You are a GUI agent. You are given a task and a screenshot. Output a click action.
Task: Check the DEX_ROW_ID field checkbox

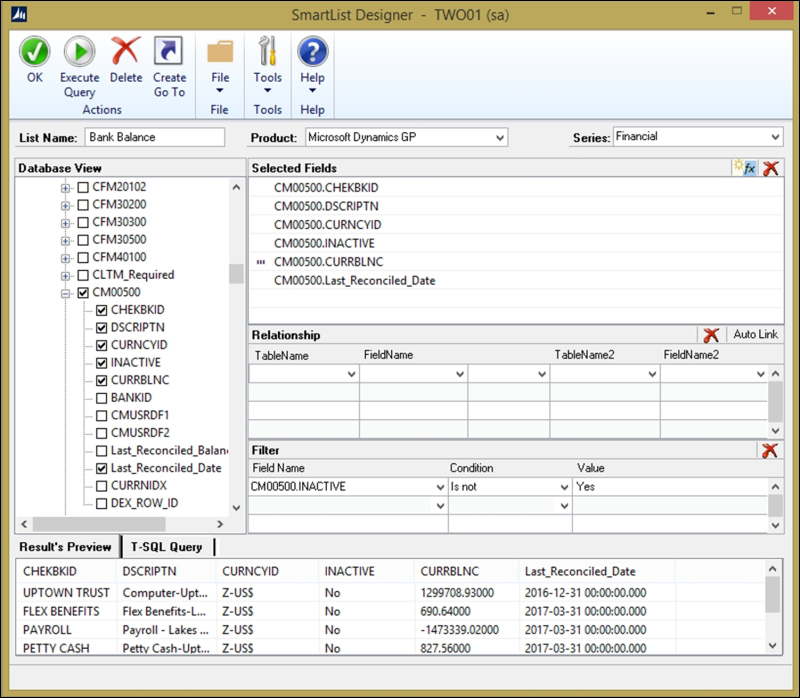pyautogui.click(x=102, y=504)
